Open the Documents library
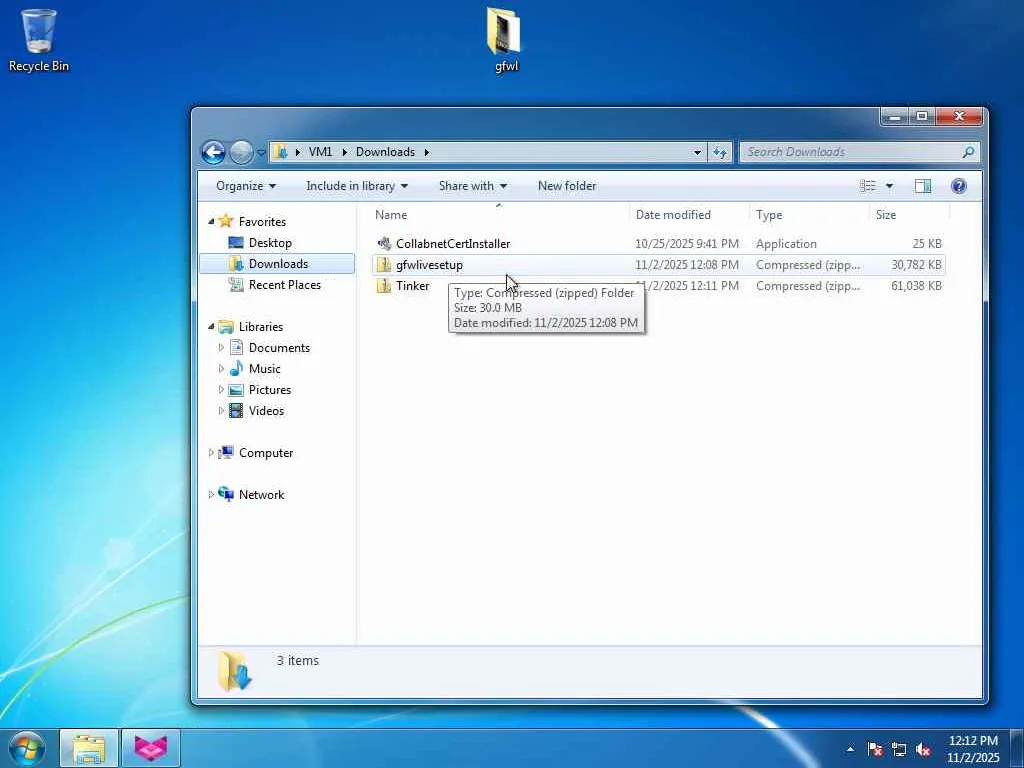The image size is (1024, 768). coord(279,348)
